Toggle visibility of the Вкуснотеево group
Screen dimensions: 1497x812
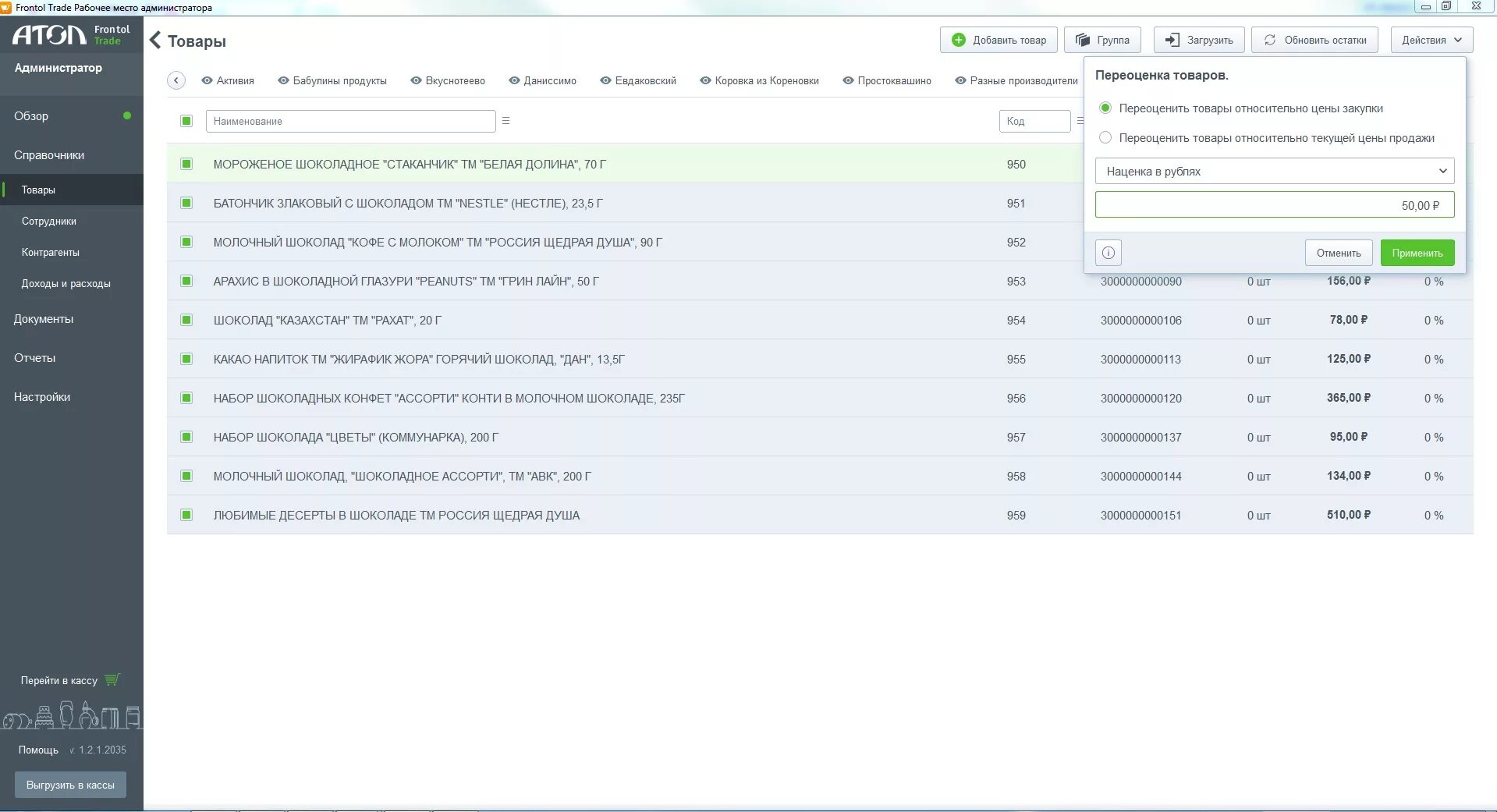point(416,80)
